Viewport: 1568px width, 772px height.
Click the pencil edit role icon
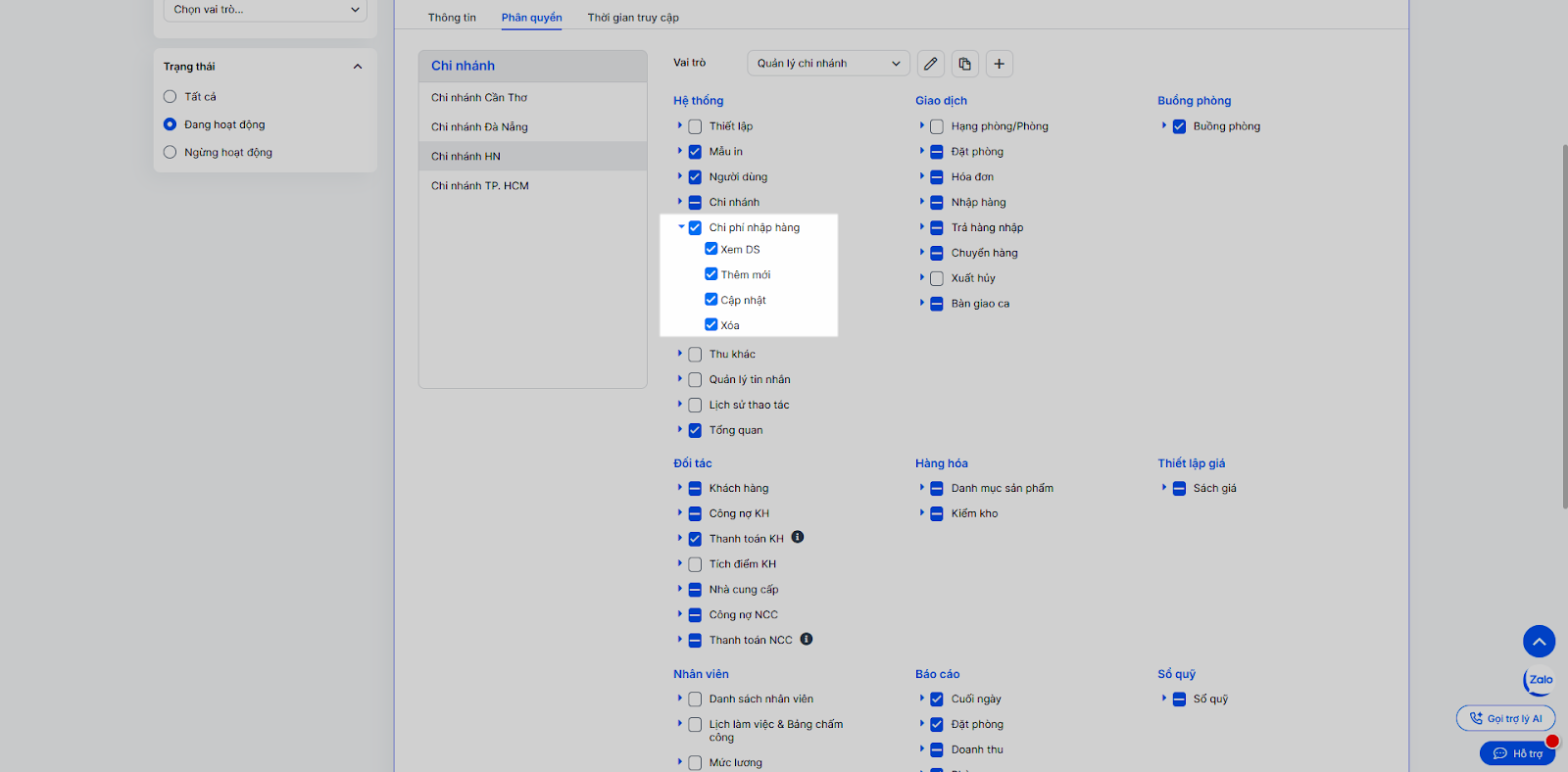click(x=931, y=64)
